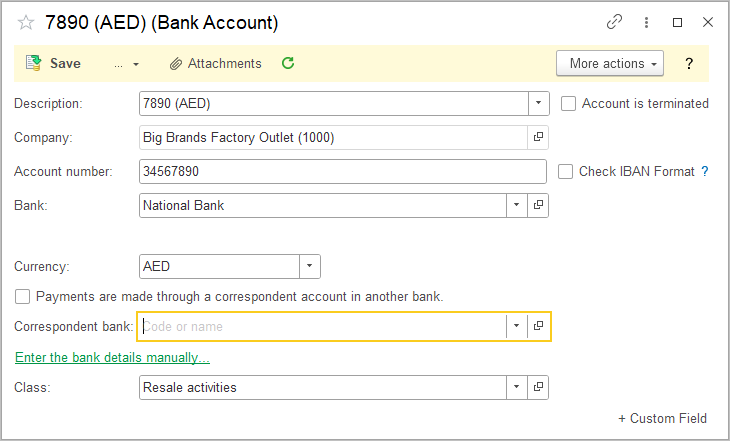730x441 pixels.
Task: Open the Attachments section
Action: click(215, 63)
